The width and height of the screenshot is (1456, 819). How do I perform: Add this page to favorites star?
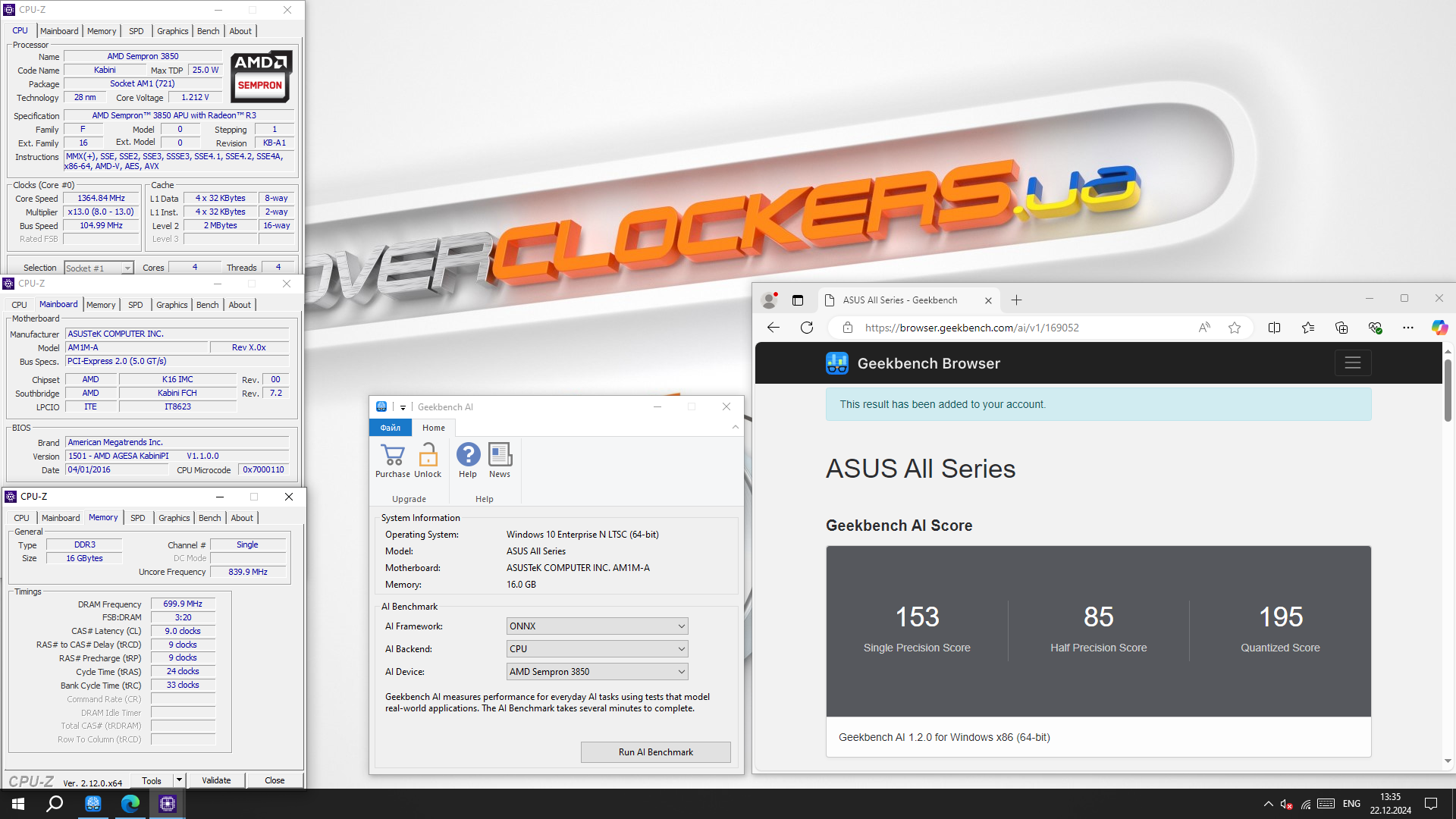tap(1235, 328)
